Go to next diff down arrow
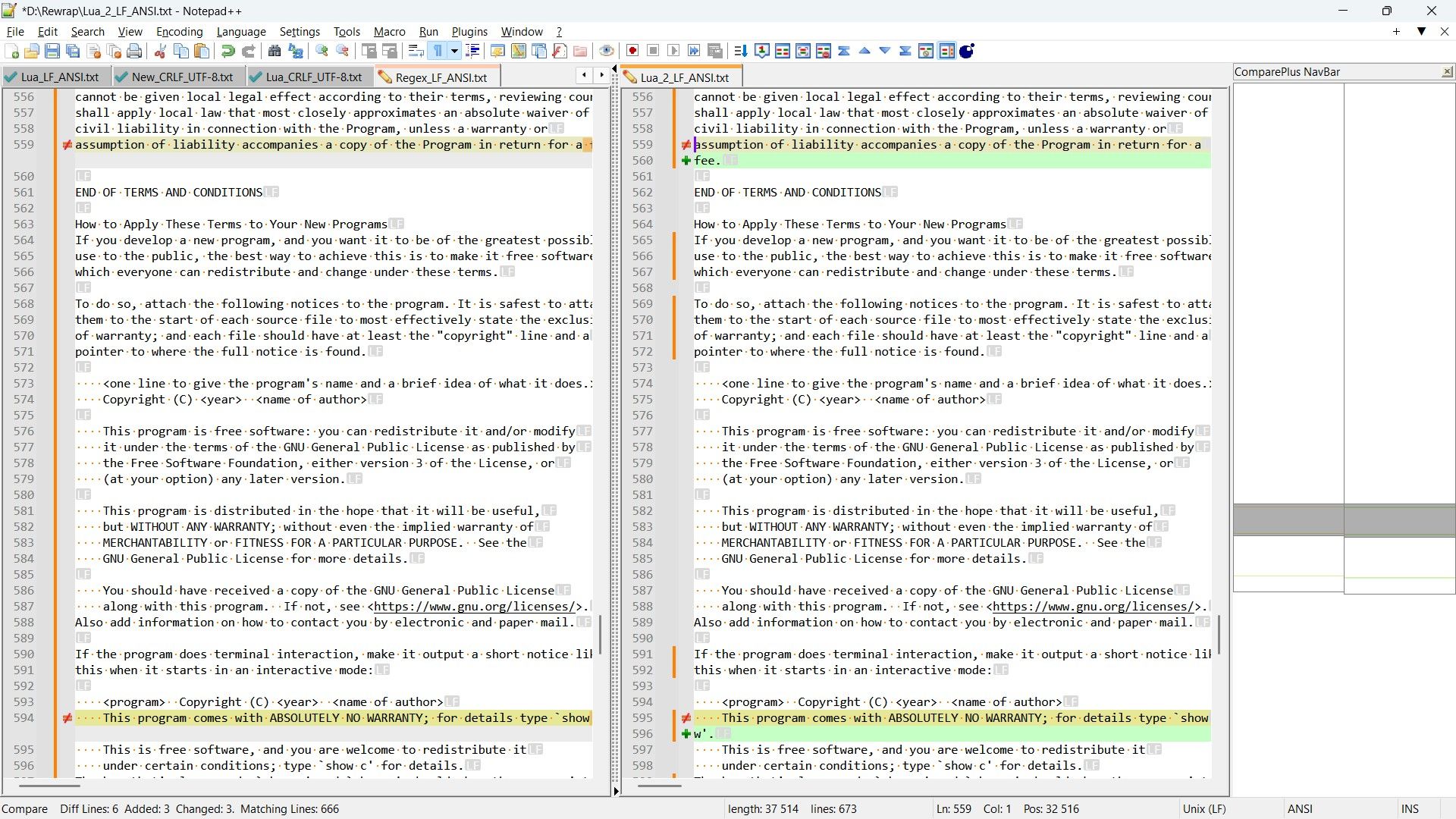 (x=885, y=51)
